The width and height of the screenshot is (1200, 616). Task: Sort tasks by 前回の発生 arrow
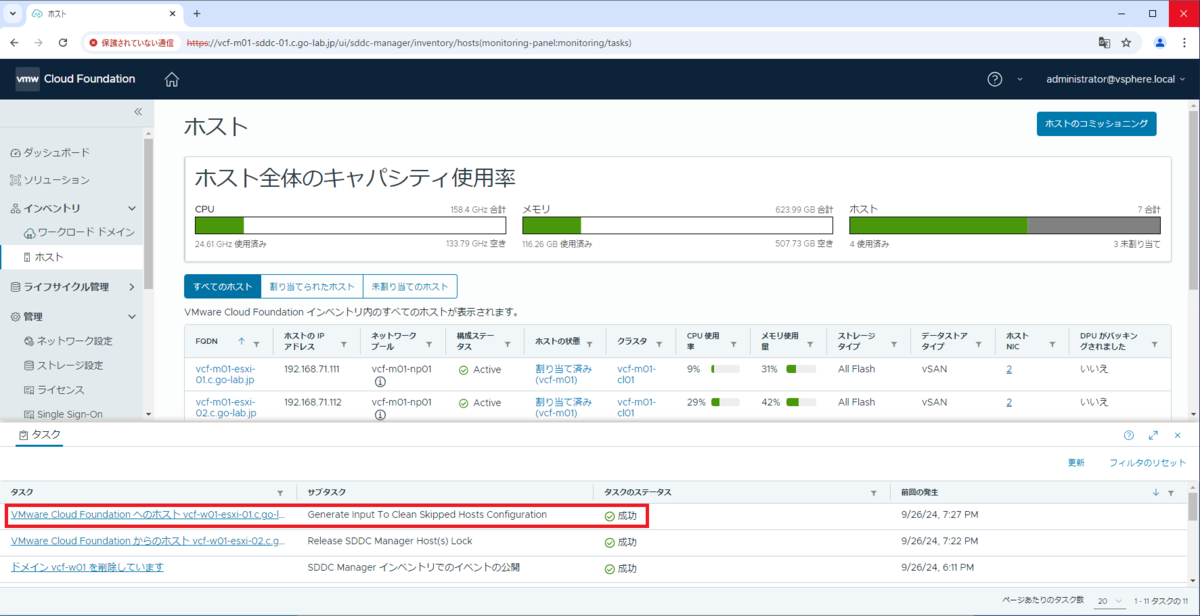[x=1156, y=492]
